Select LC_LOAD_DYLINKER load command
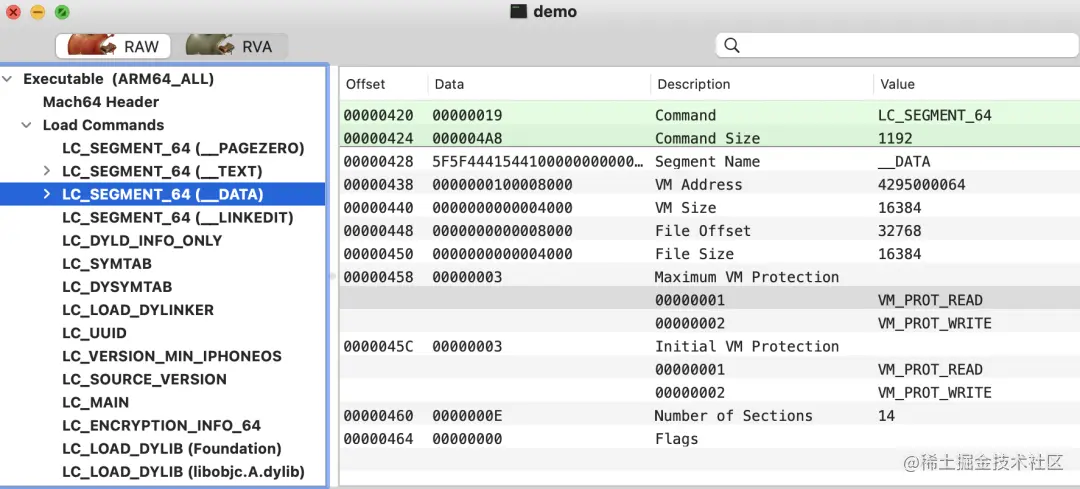Screen dimensions: 1080x489 point(138,310)
